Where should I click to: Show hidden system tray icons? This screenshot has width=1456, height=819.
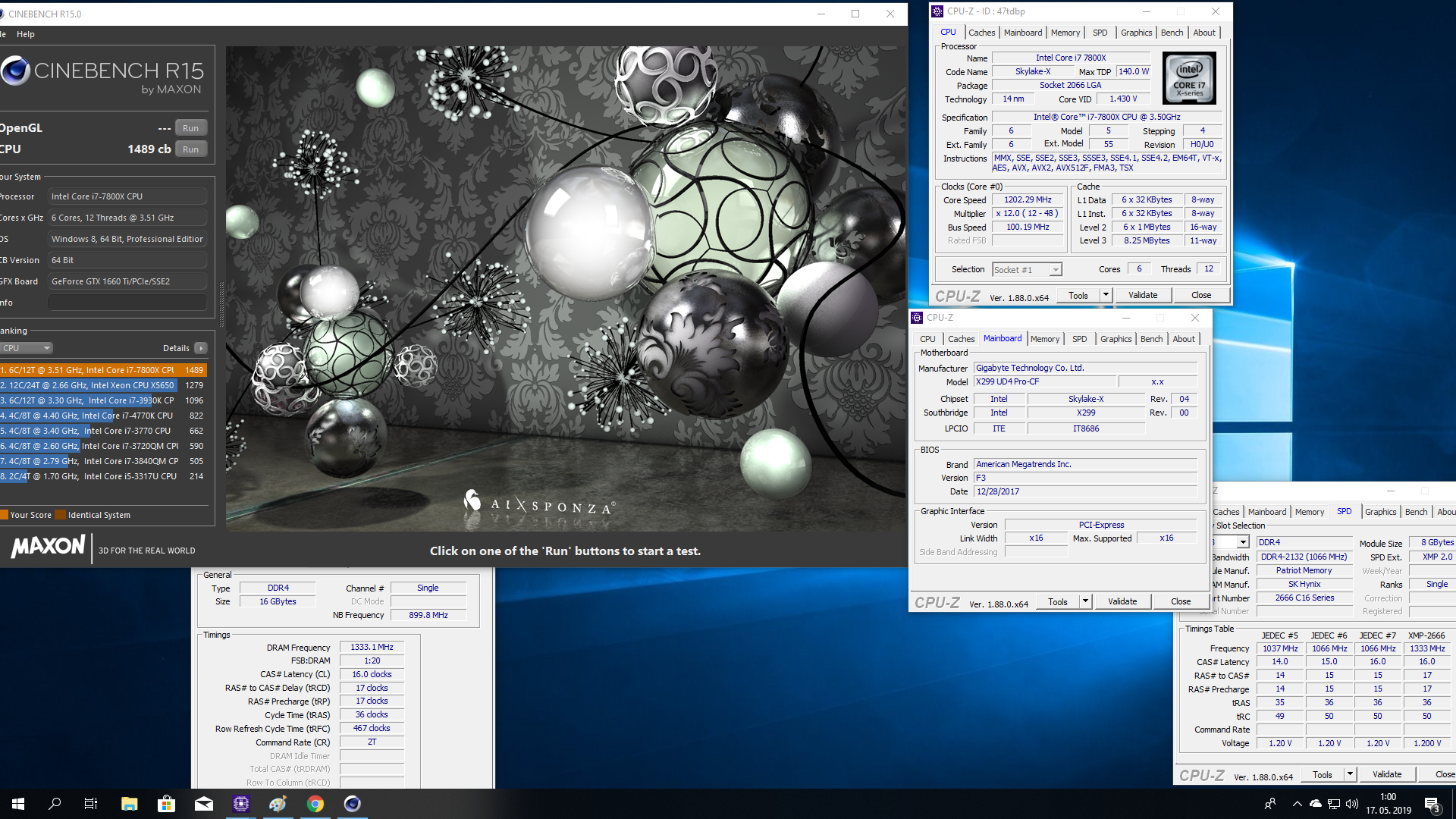pyautogui.click(x=1297, y=804)
